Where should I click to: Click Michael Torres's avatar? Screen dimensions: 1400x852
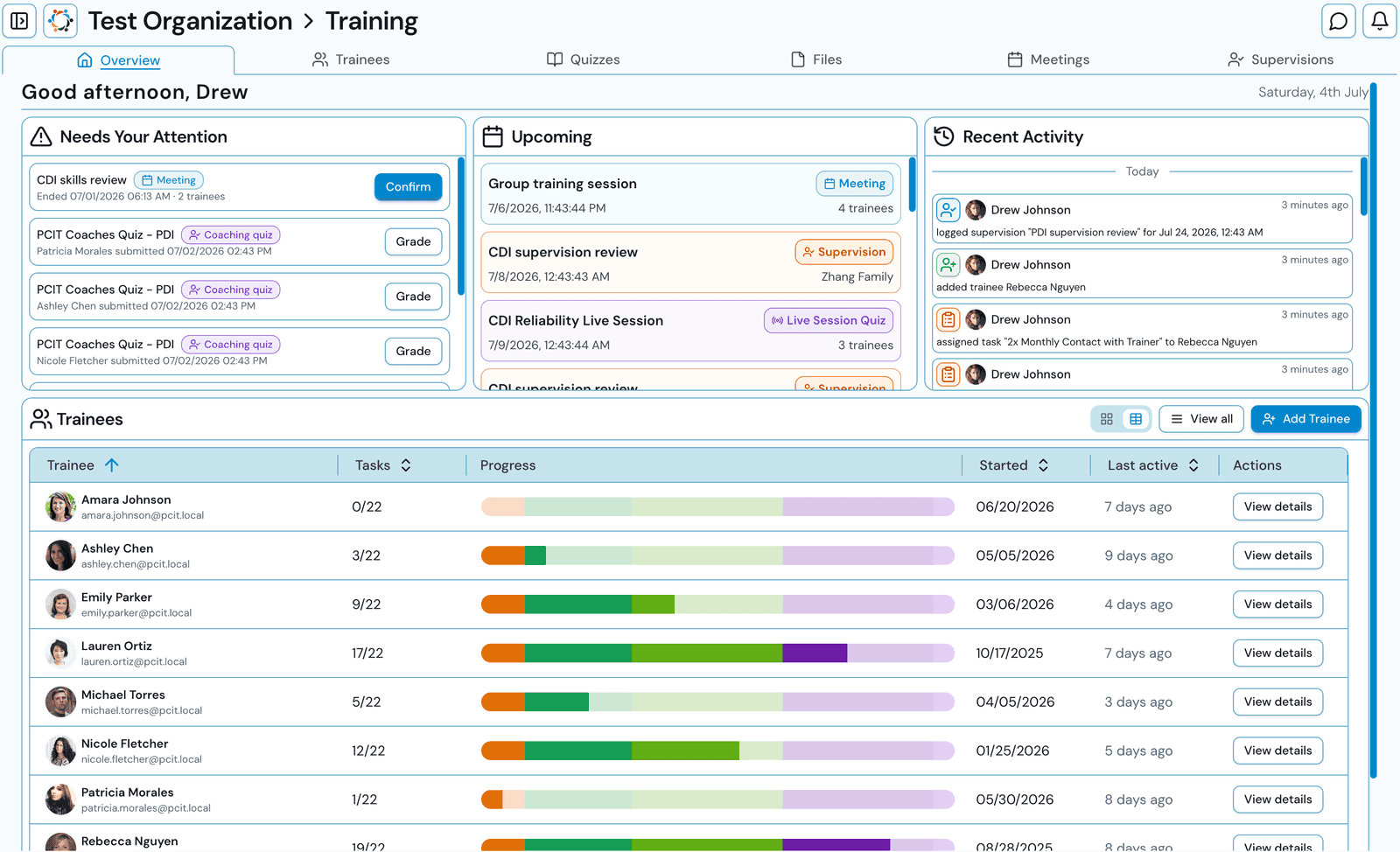tap(60, 702)
